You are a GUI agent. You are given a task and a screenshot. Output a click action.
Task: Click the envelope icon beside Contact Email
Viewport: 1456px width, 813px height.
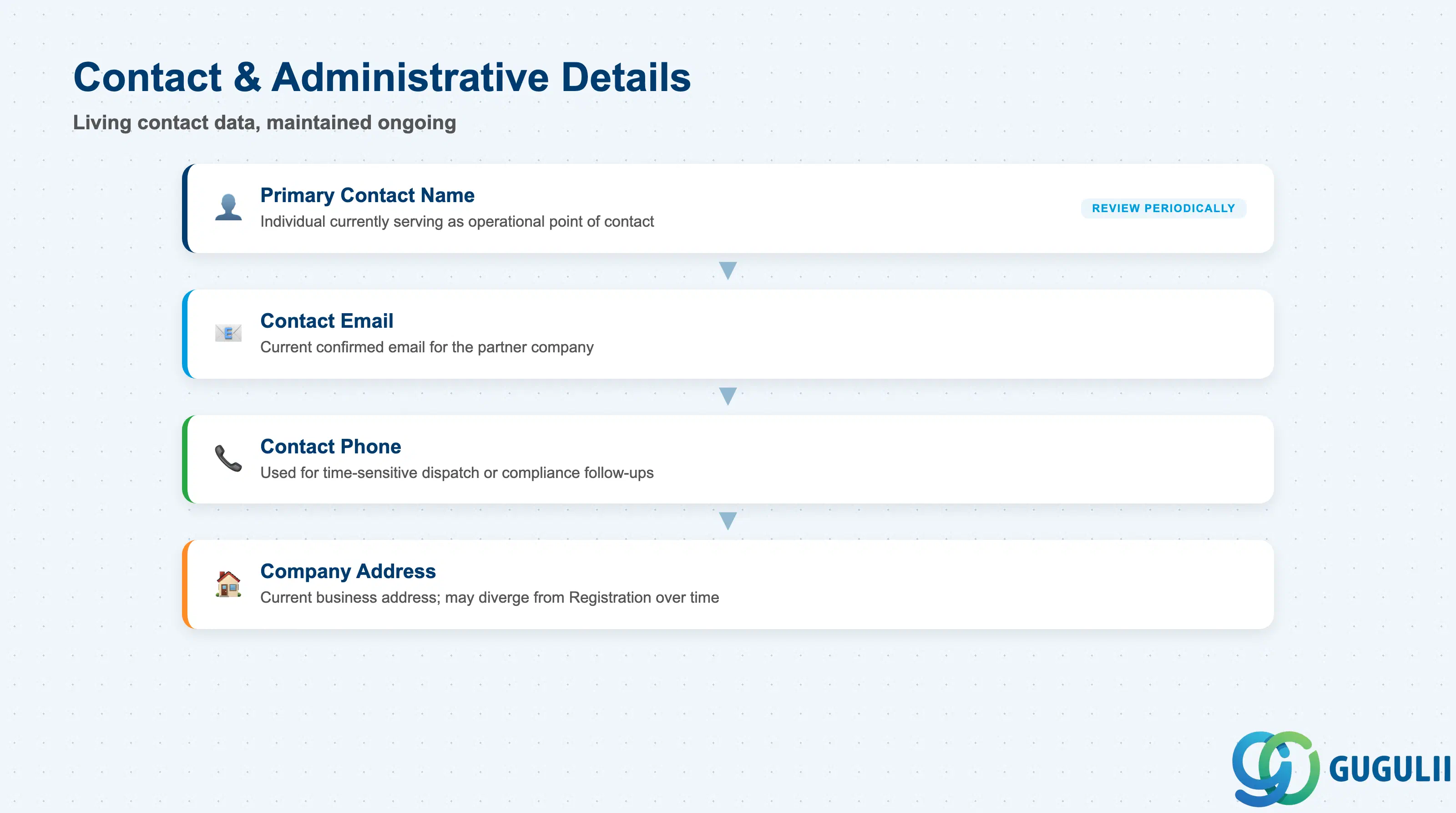pos(228,333)
